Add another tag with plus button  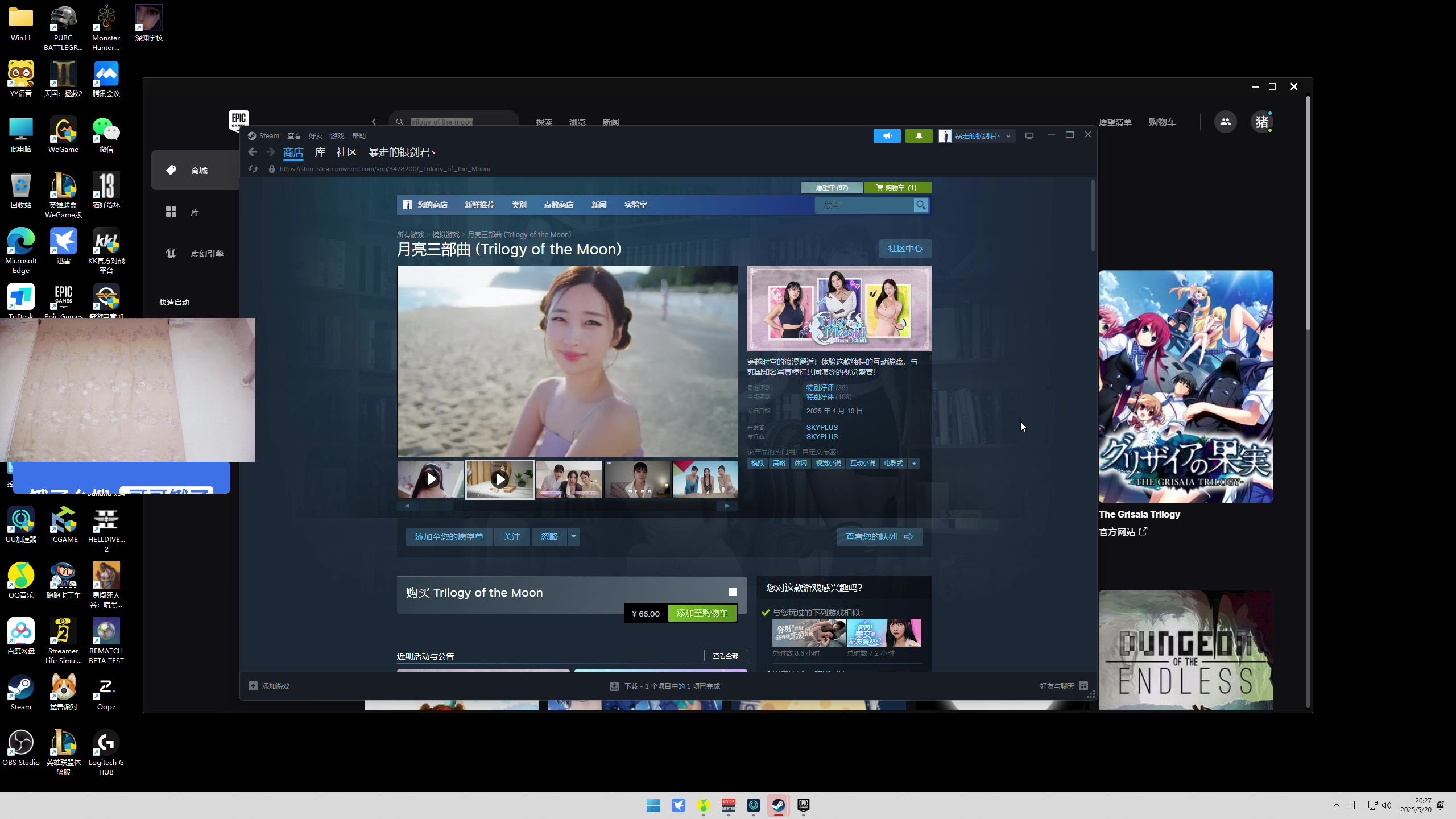[x=914, y=464]
